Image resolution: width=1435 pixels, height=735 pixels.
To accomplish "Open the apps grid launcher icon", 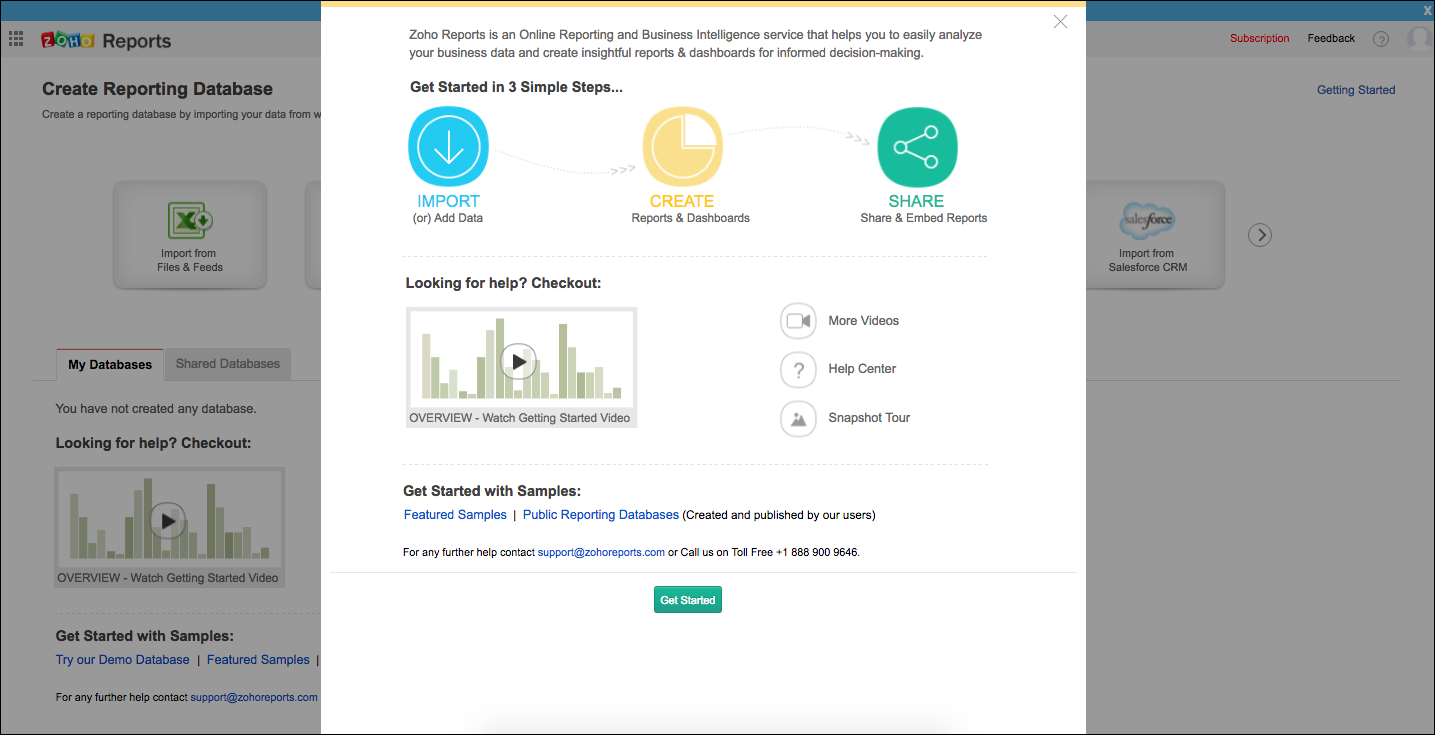I will [16, 40].
